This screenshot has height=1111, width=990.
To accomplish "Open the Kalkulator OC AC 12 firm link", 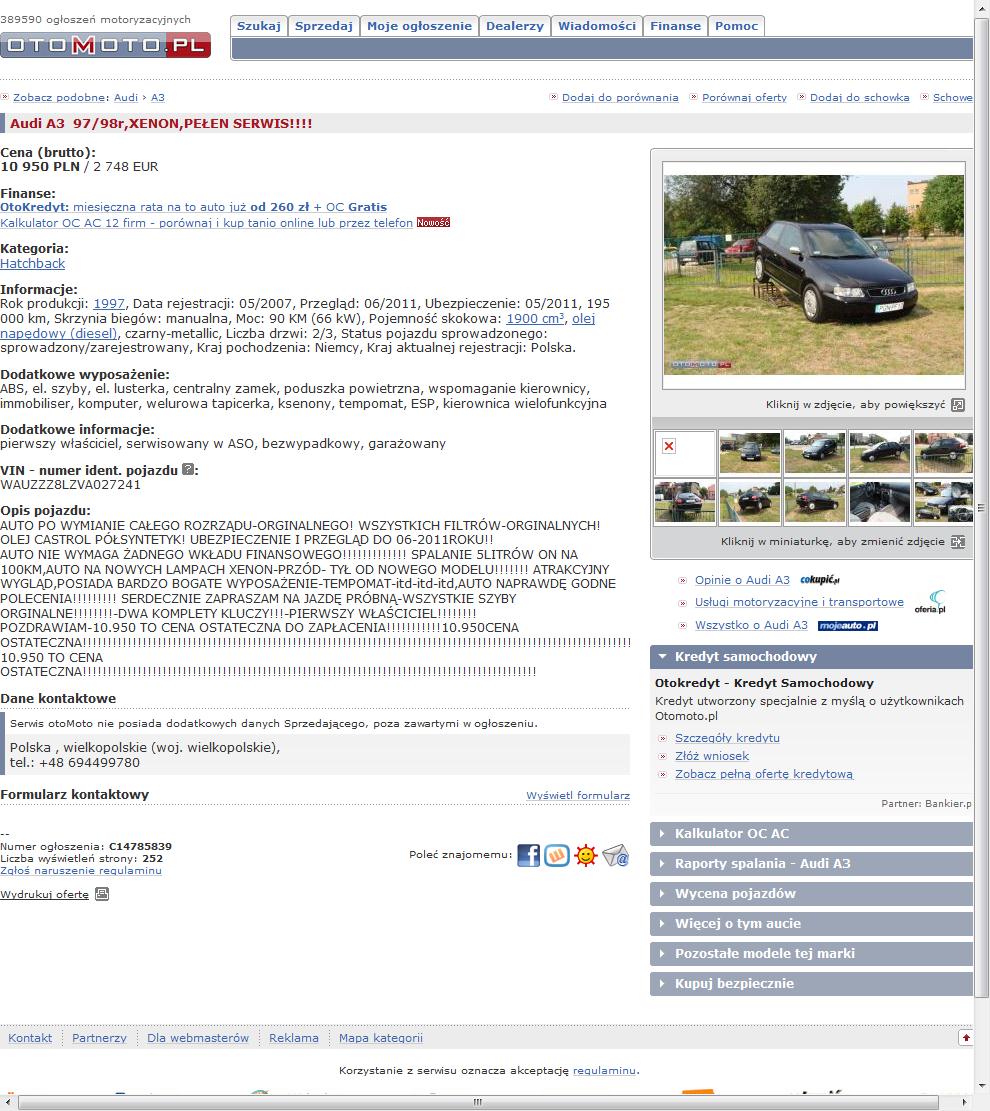I will click(x=206, y=223).
